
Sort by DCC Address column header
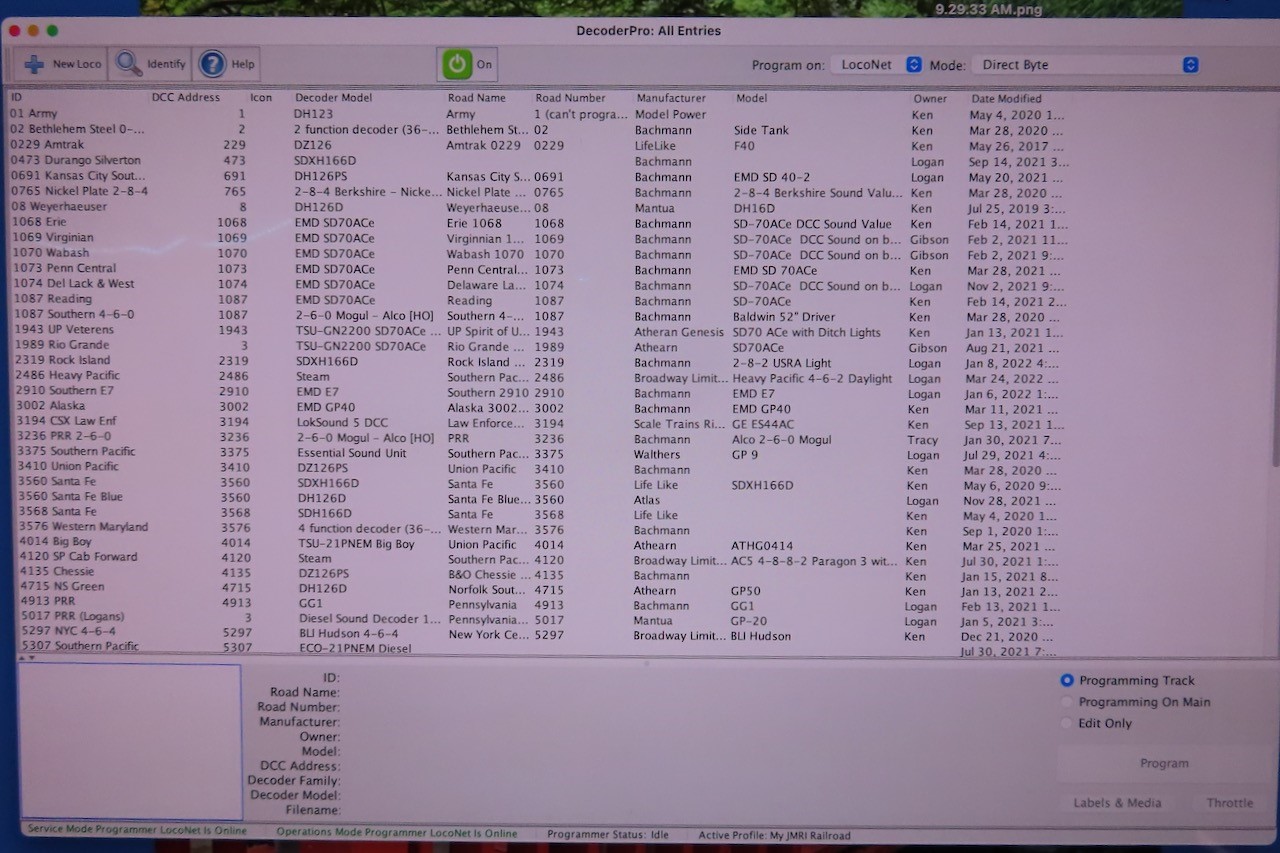(185, 98)
